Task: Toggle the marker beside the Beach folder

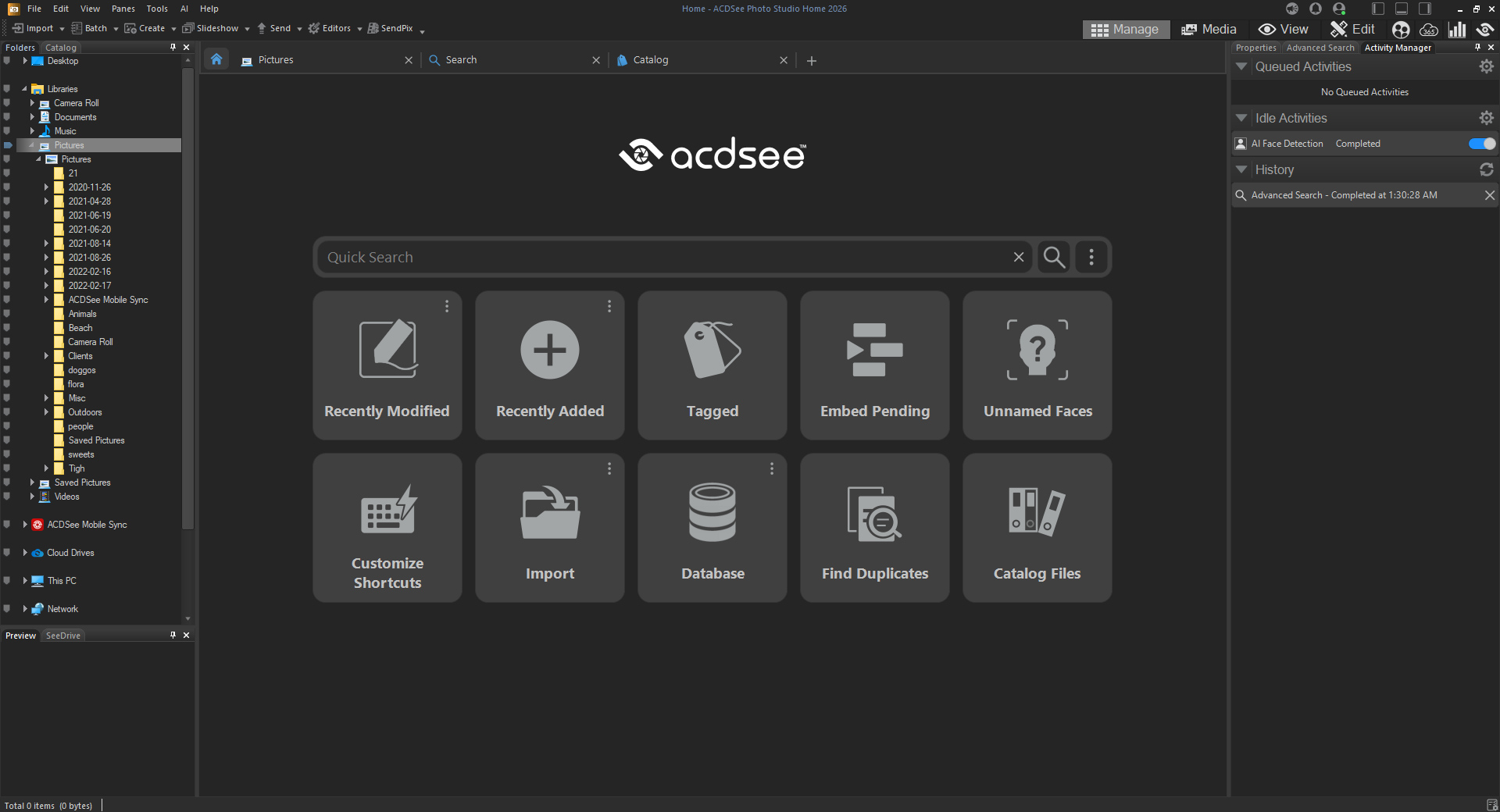Action: 7,328
